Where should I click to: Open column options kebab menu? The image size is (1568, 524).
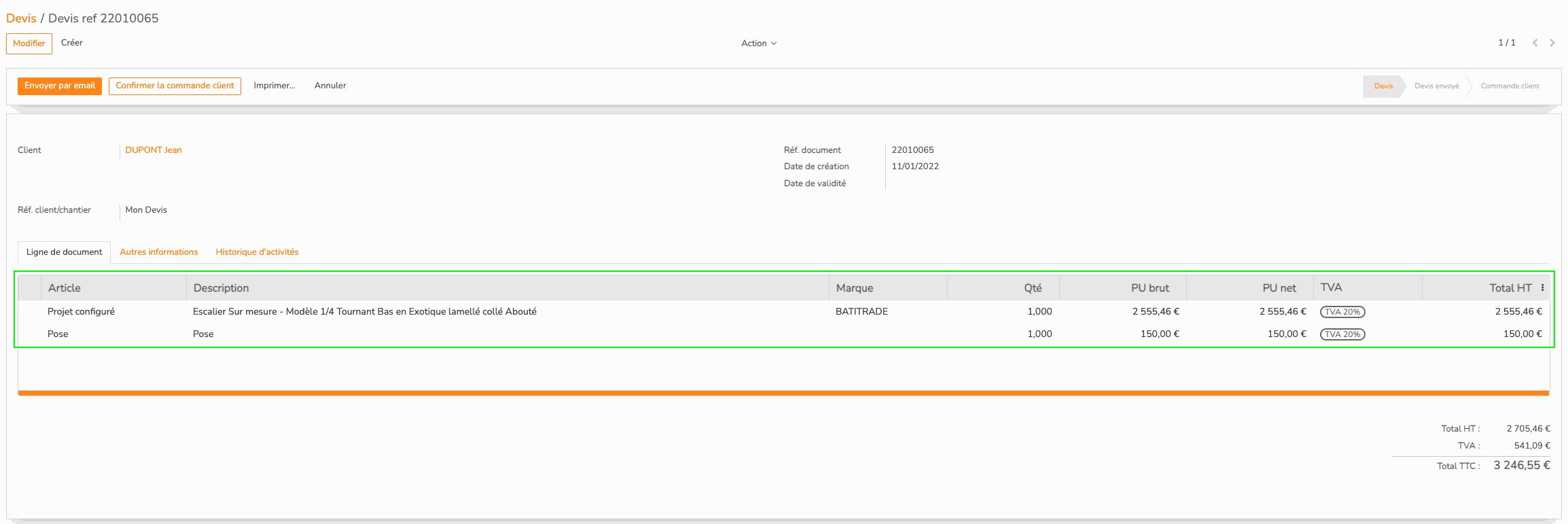(1543, 288)
